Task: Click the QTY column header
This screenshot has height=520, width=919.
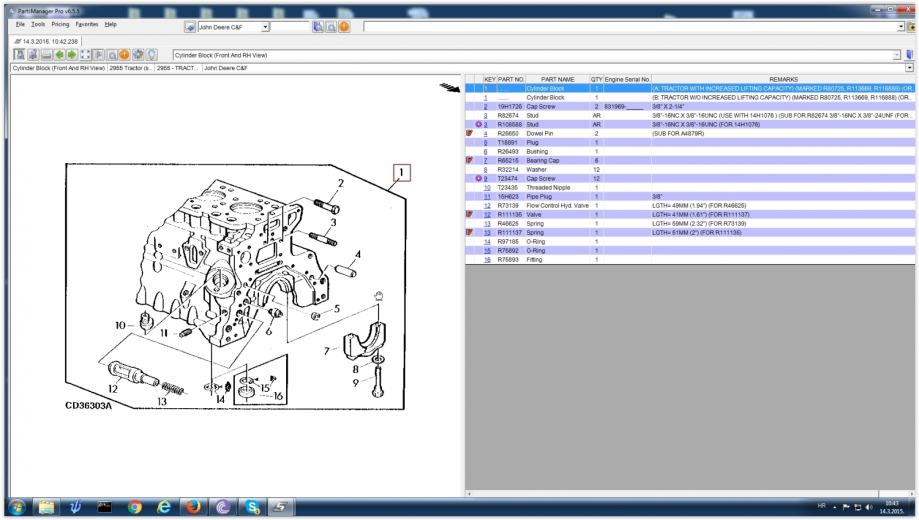Action: [596, 79]
